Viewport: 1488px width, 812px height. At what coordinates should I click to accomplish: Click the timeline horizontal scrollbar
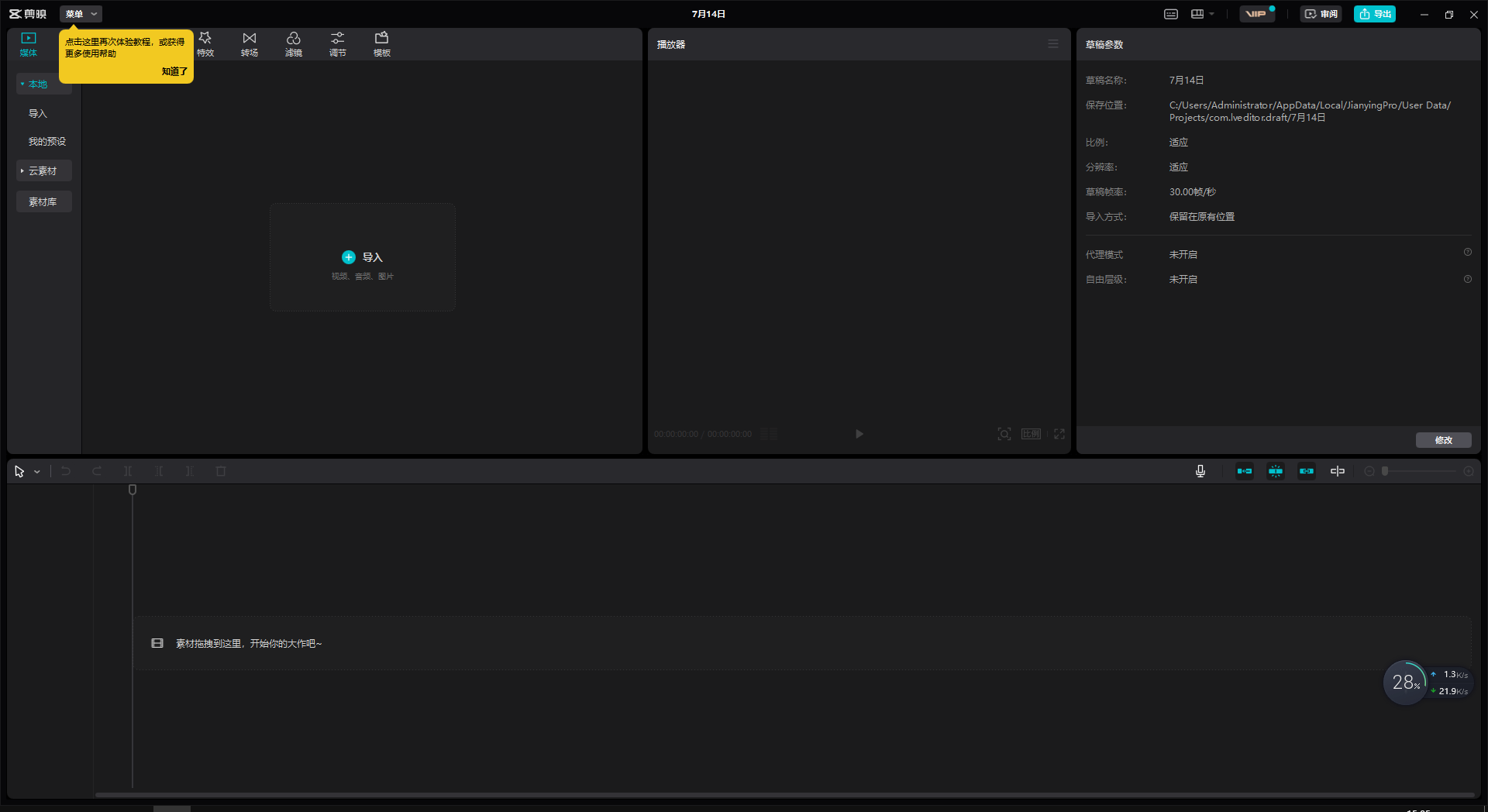784,794
